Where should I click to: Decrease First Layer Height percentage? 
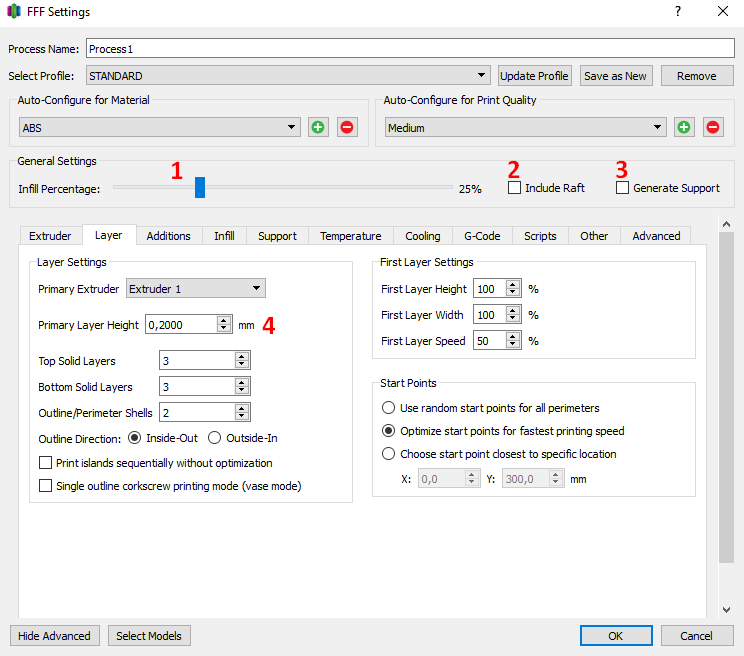[512, 292]
